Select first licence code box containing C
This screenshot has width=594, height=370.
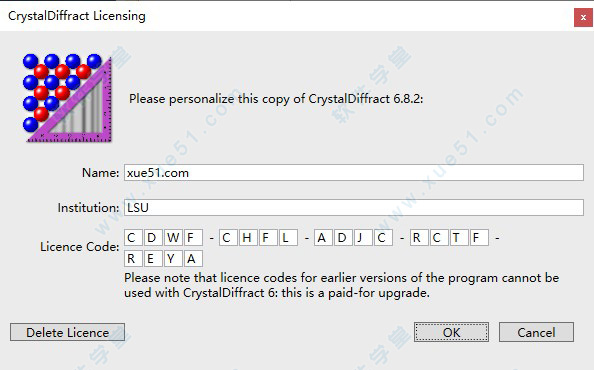[133, 238]
